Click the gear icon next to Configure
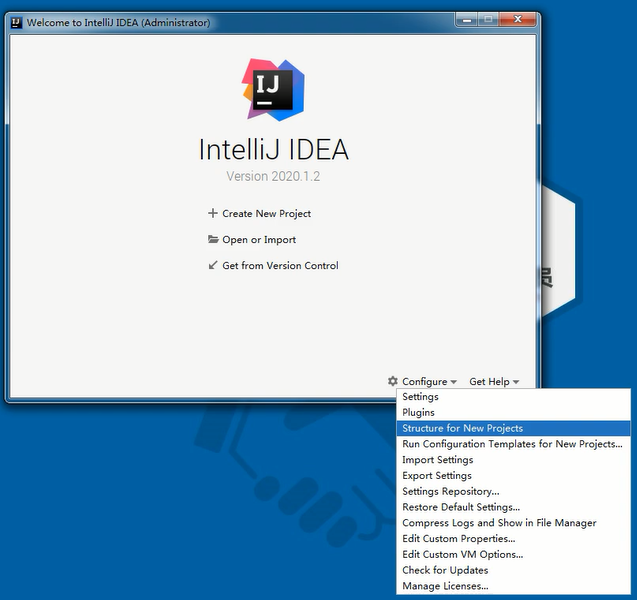This screenshot has height=600, width=637. [x=392, y=381]
